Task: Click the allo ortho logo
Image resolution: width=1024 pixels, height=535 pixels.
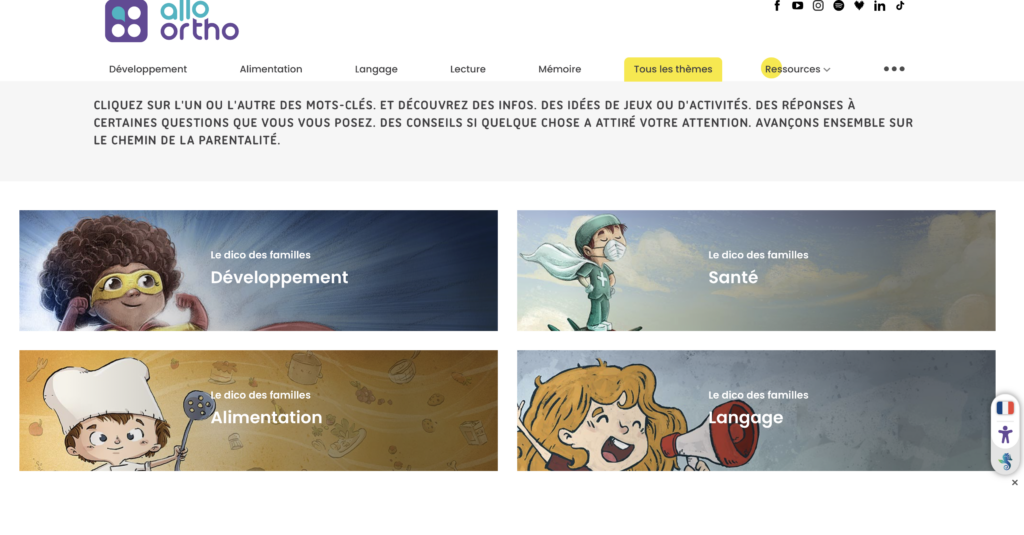Action: click(172, 21)
